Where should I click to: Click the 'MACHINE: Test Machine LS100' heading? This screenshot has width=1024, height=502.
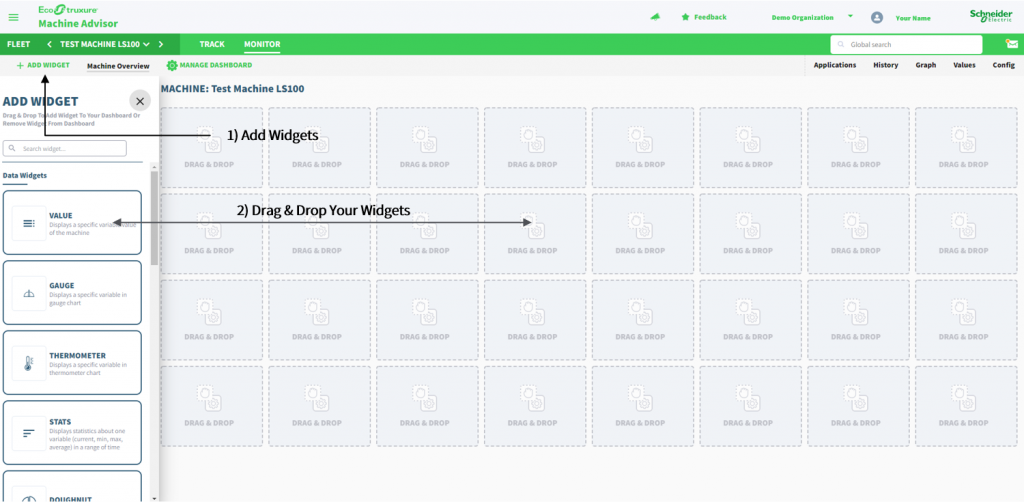point(232,89)
